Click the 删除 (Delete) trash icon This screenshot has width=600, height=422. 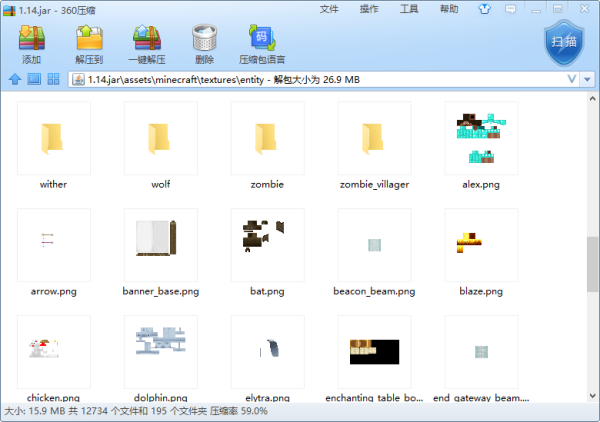point(204,37)
